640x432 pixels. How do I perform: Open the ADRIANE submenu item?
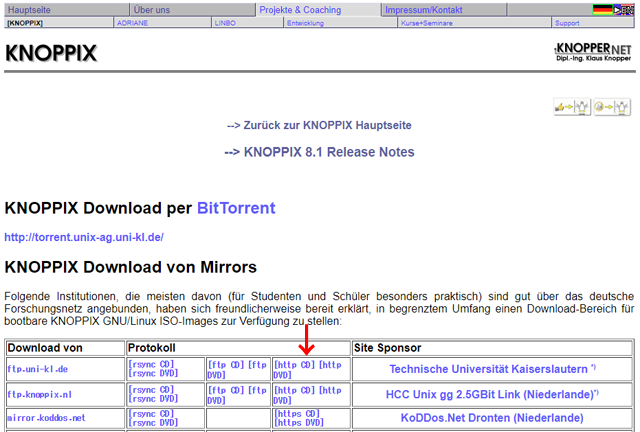click(132, 23)
